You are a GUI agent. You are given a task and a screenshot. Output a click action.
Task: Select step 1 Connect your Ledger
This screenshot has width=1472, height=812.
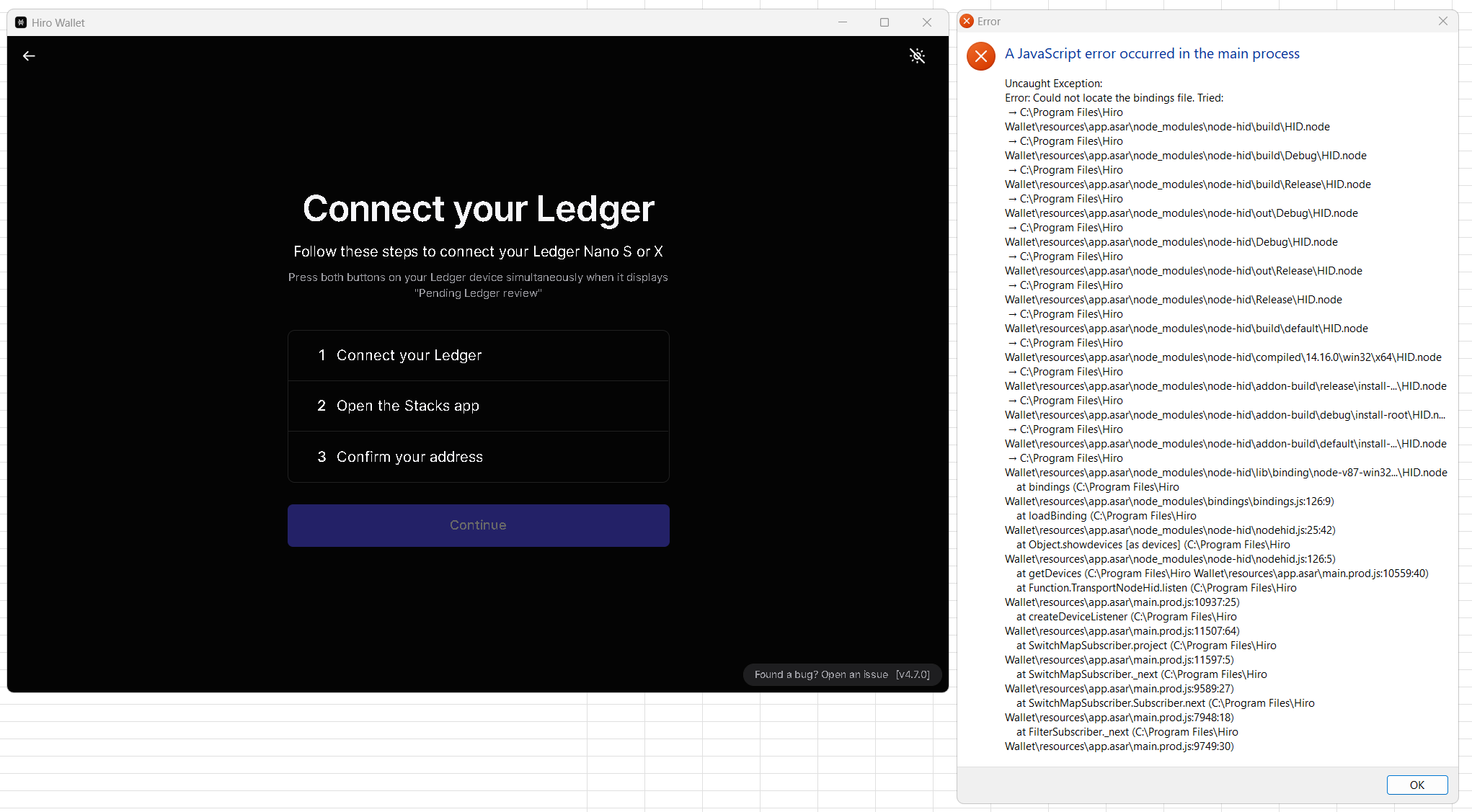click(478, 354)
